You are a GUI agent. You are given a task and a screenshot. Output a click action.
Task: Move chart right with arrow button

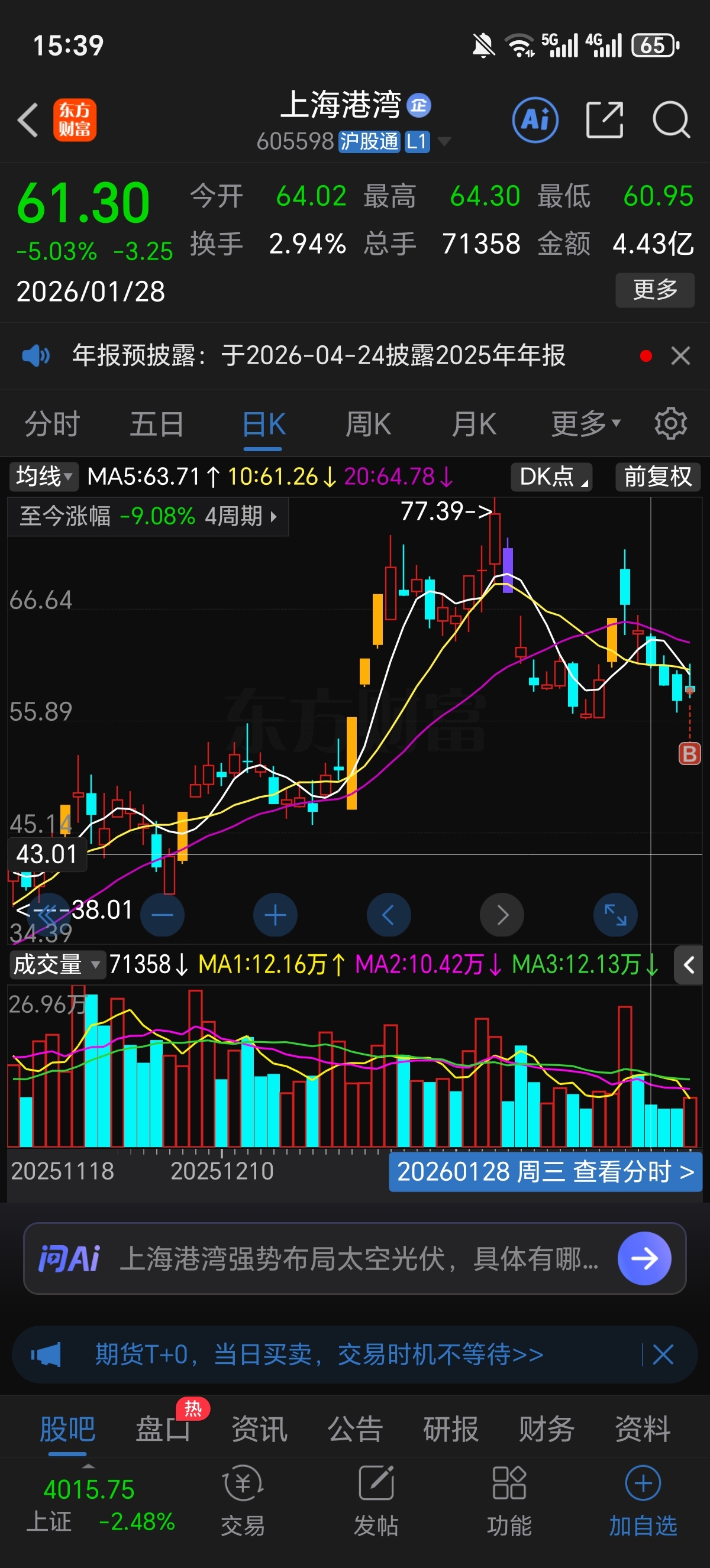[502, 914]
